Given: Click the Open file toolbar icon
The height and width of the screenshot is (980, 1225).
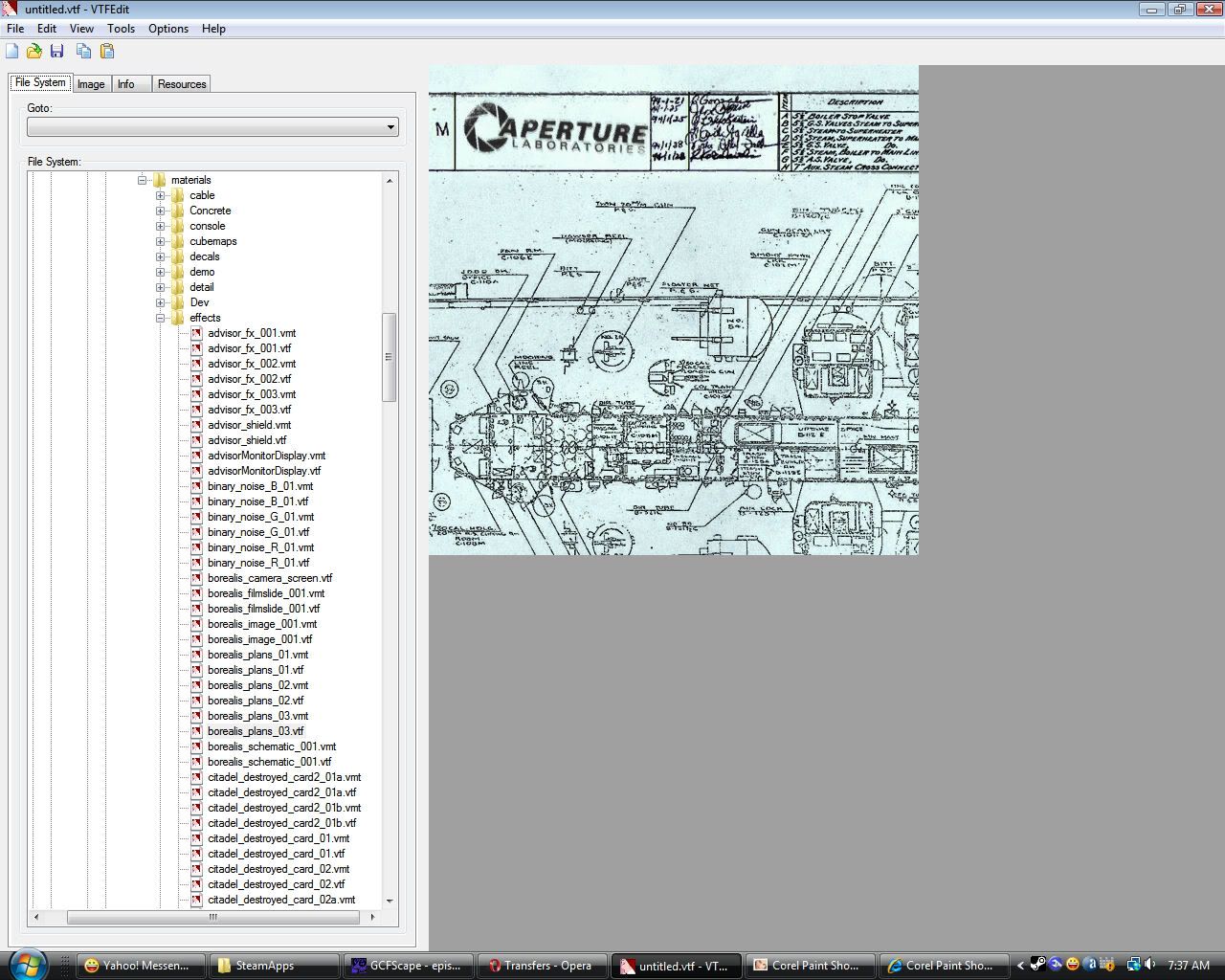Looking at the screenshot, I should tap(34, 51).
